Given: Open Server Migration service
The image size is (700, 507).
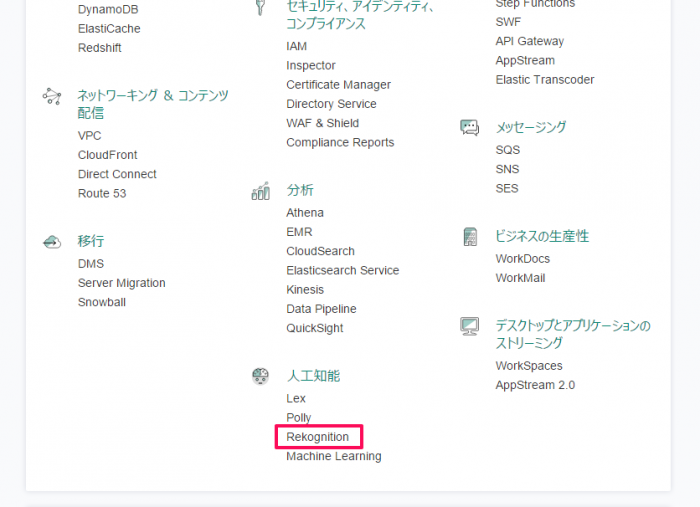Looking at the screenshot, I should pyautogui.click(x=121, y=283).
